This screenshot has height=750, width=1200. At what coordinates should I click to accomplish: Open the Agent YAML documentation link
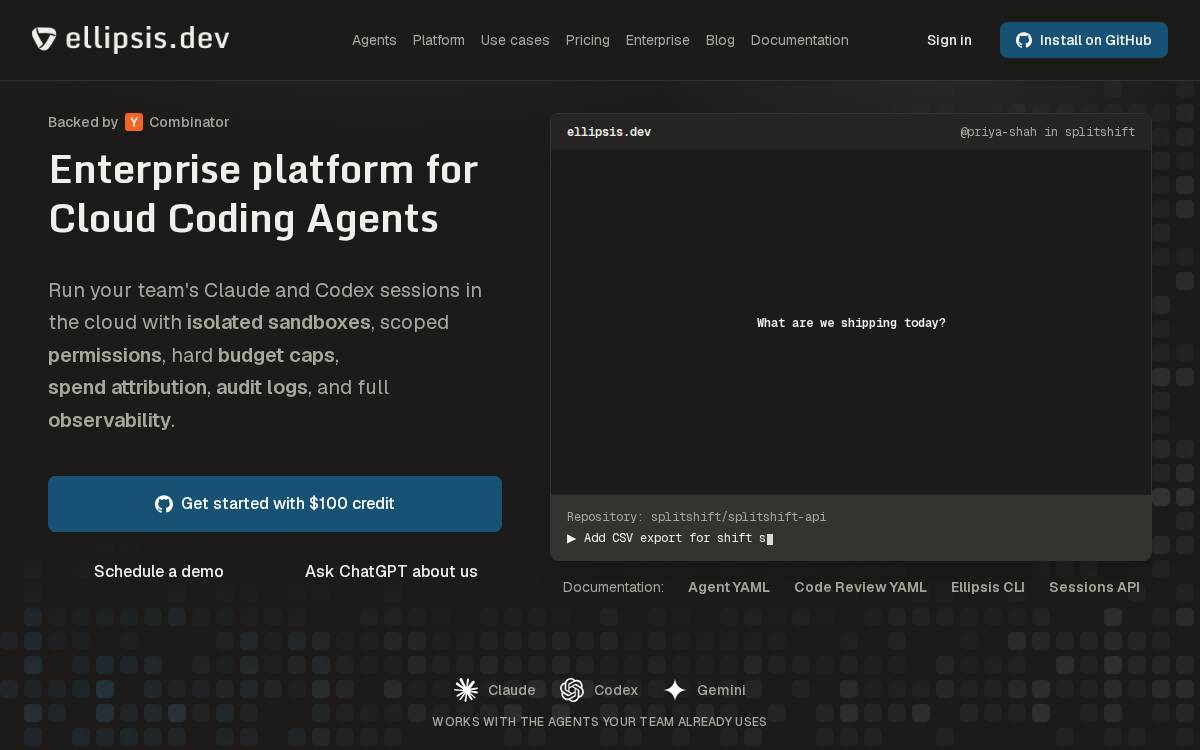[729, 587]
